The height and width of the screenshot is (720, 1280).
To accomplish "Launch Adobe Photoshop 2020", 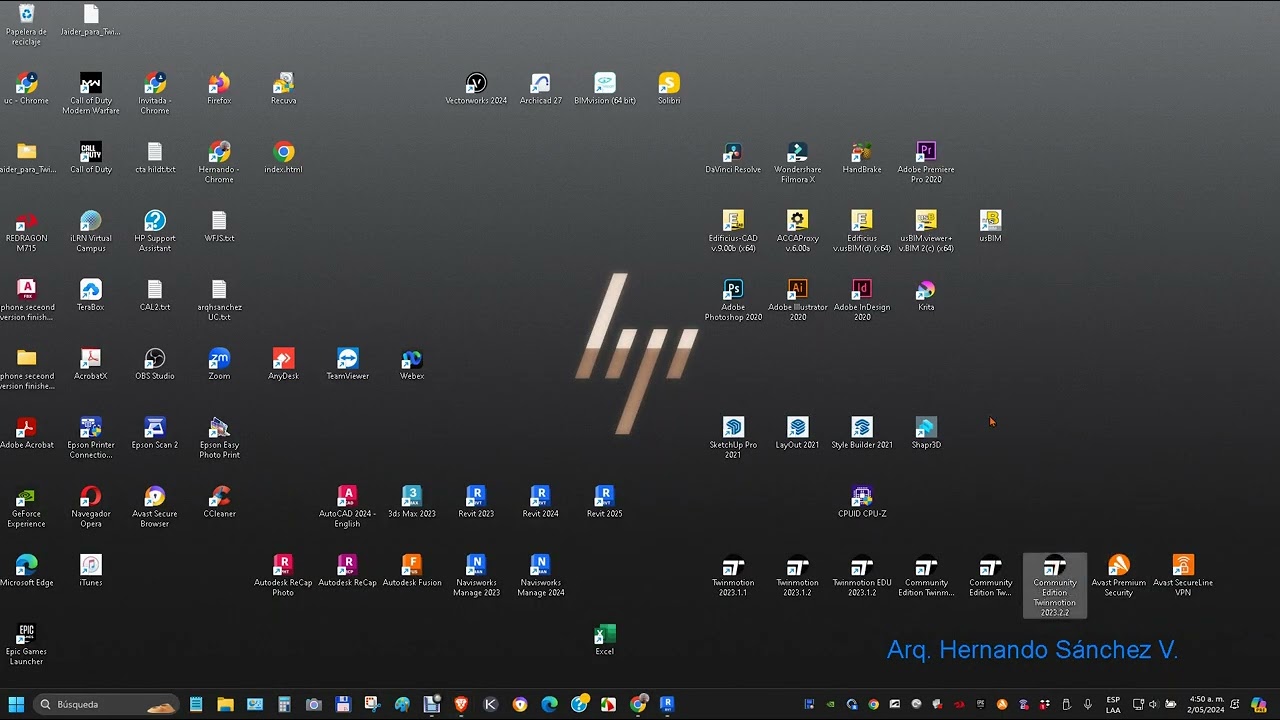I will click(733, 300).
